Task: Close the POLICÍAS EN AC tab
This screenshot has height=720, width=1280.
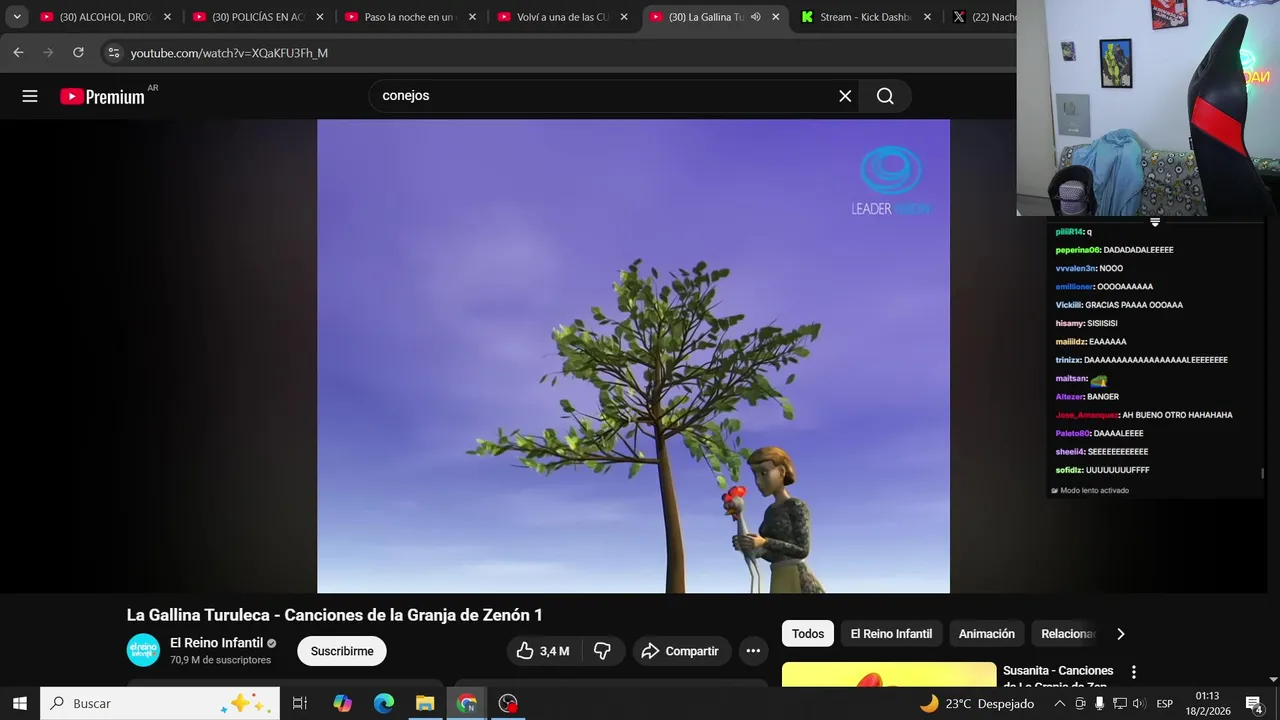Action: click(320, 17)
